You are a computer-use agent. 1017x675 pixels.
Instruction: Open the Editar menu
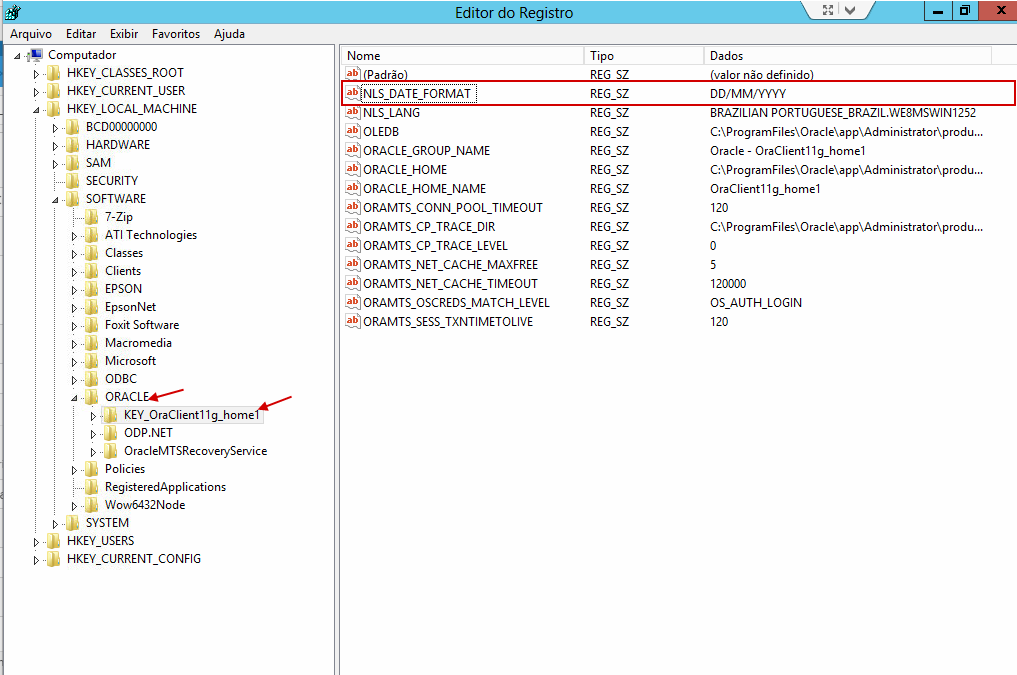click(x=81, y=34)
